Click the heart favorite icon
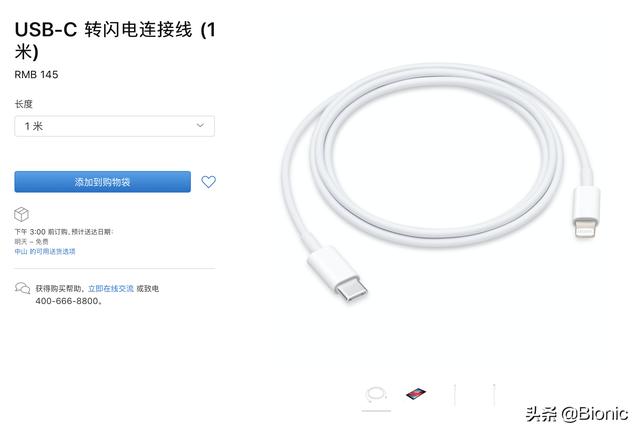The width and height of the screenshot is (640, 435). pos(208,182)
